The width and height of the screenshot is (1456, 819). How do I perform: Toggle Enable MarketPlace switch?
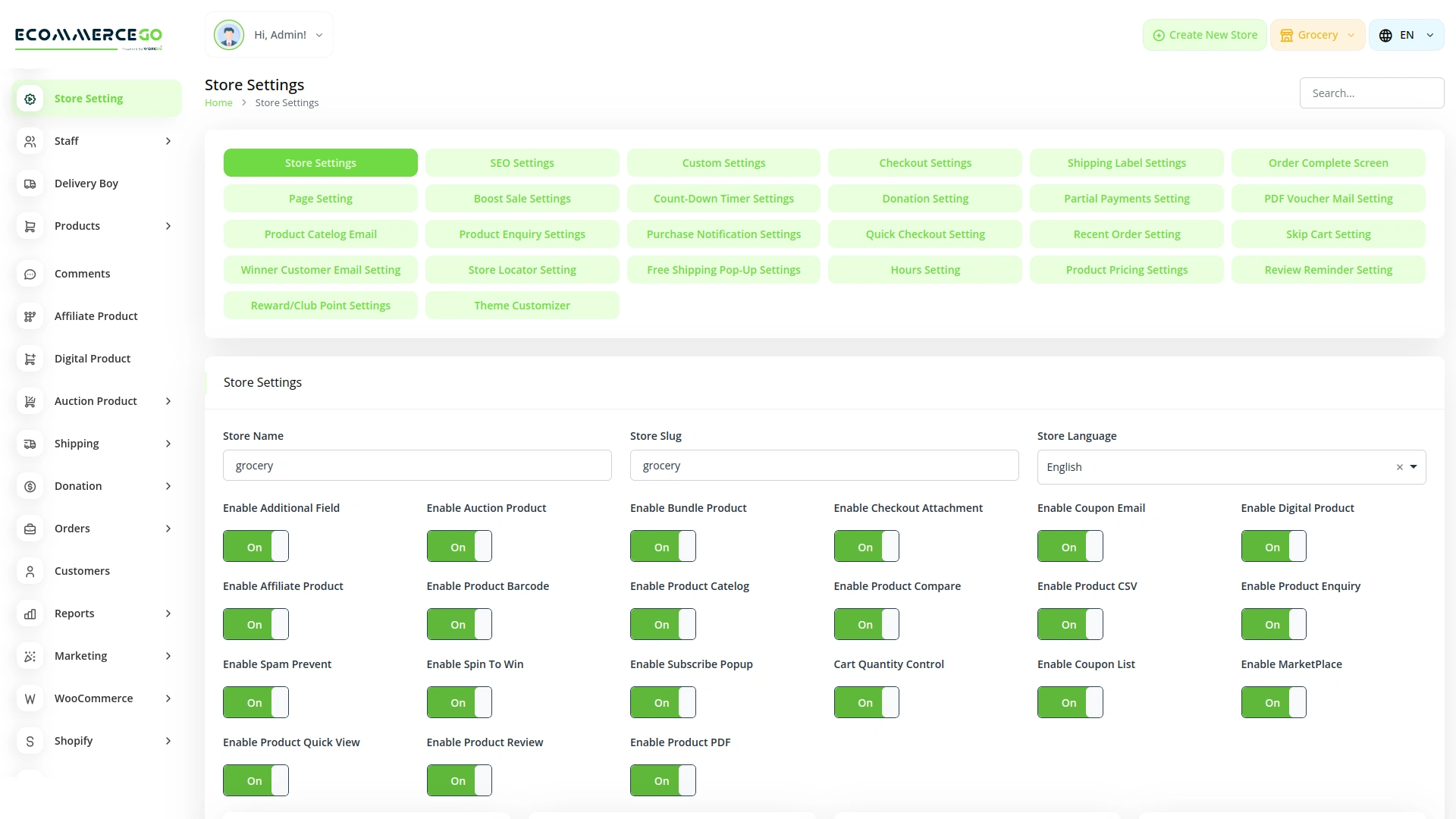tap(1273, 702)
